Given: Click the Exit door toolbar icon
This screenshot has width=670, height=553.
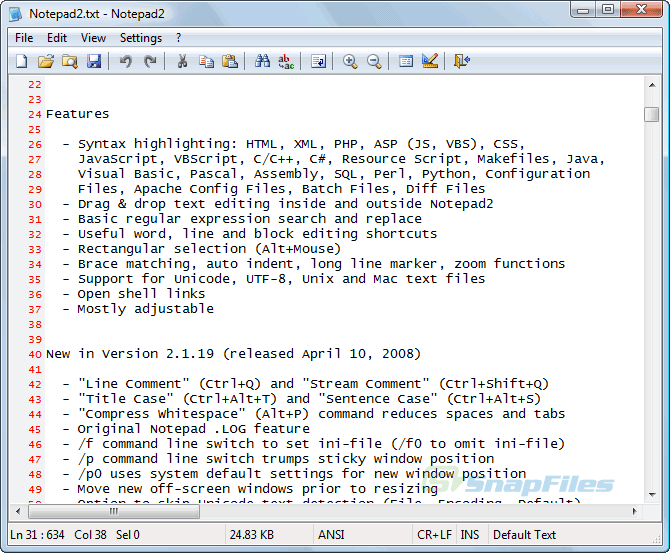Looking at the screenshot, I should point(461,61).
